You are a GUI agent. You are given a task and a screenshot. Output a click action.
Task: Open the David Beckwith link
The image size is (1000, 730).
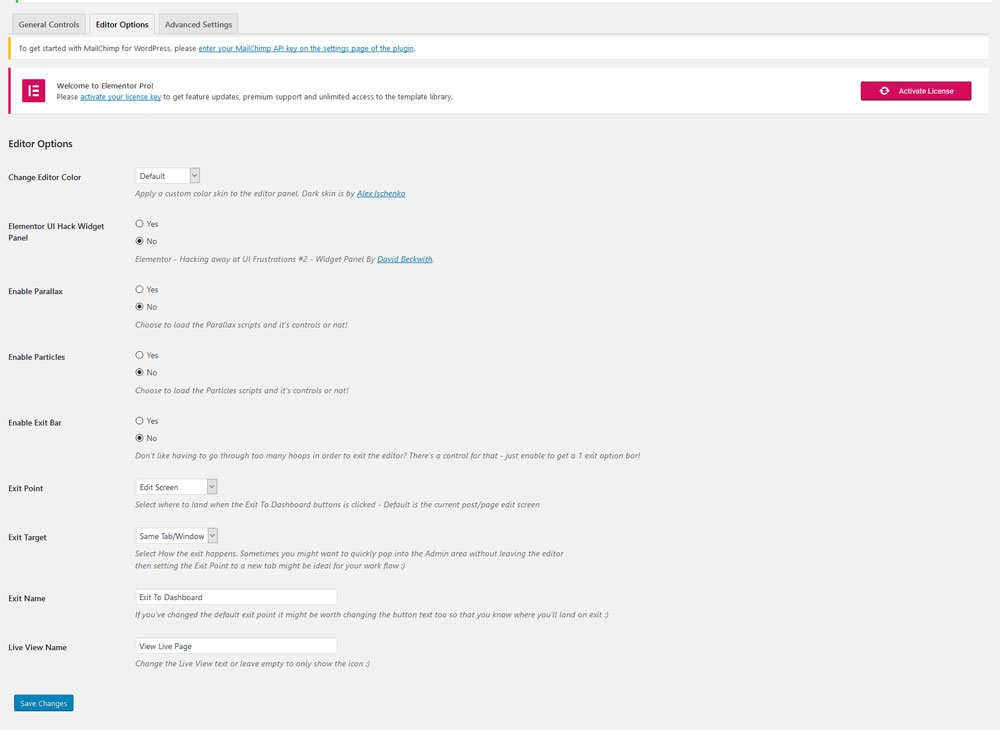click(x=404, y=259)
